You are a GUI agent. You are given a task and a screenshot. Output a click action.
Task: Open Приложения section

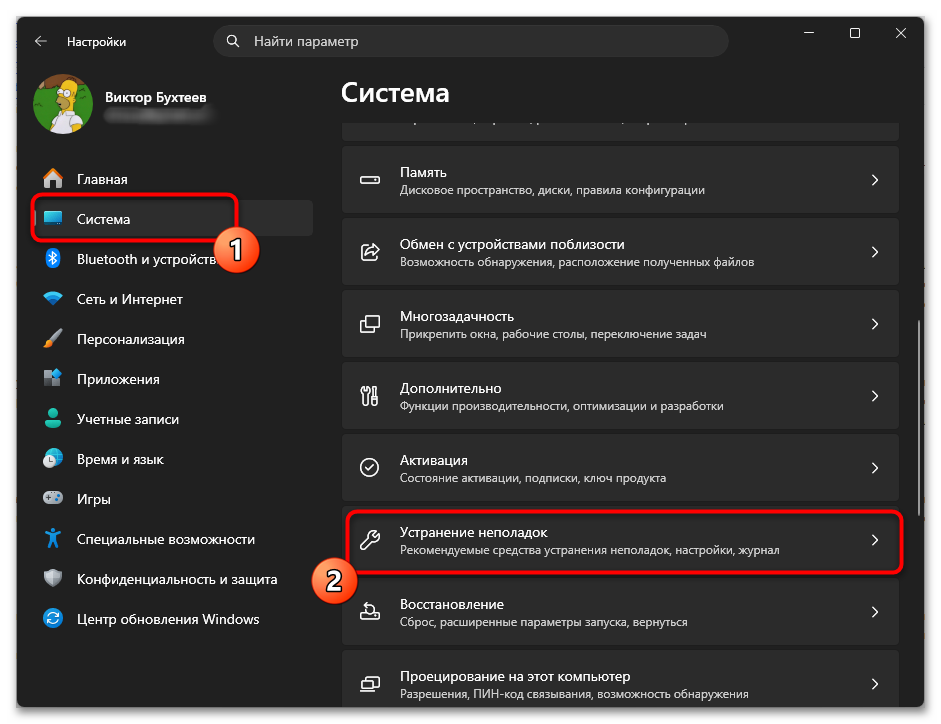click(174, 379)
